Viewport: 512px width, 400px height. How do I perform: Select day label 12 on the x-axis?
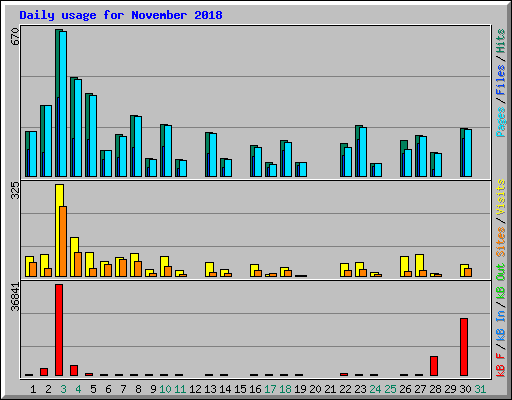point(195,389)
